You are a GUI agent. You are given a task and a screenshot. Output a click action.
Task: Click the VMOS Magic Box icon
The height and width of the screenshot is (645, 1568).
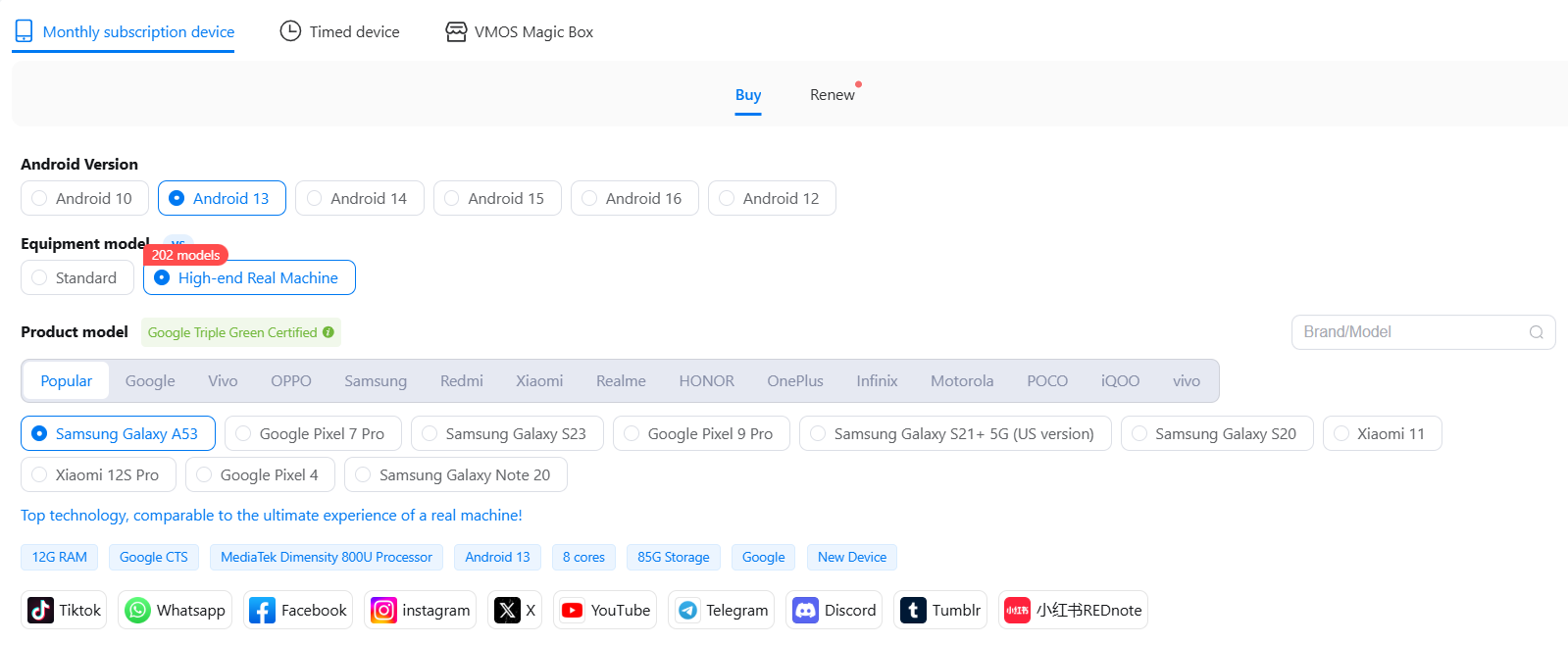[x=456, y=31]
